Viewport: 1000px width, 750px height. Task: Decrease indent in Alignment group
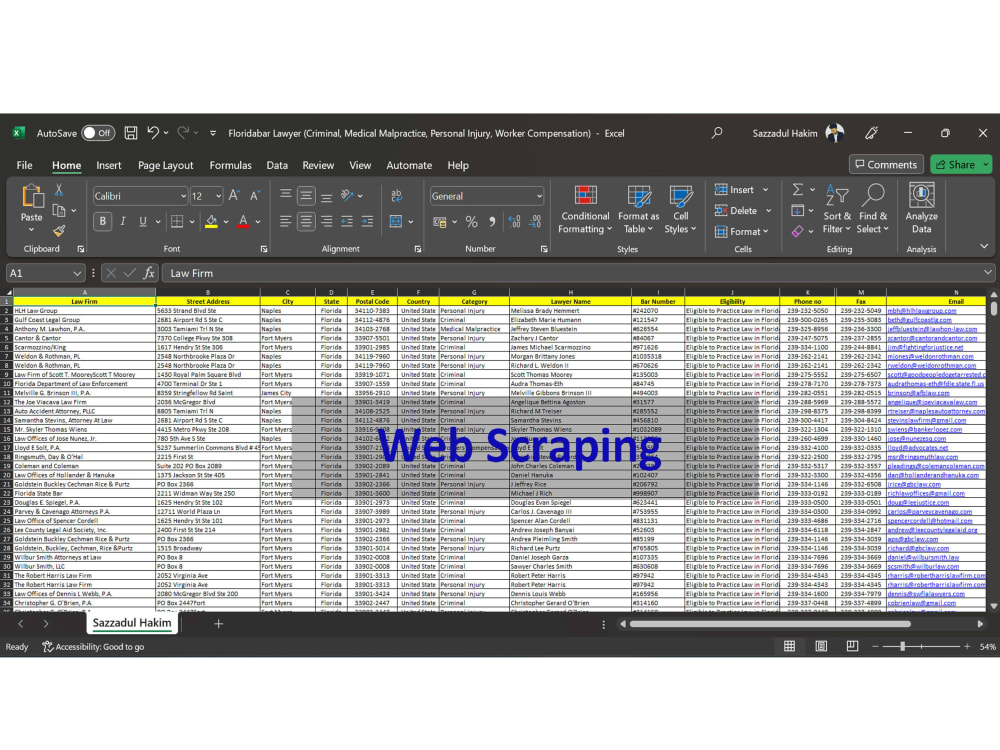point(347,221)
